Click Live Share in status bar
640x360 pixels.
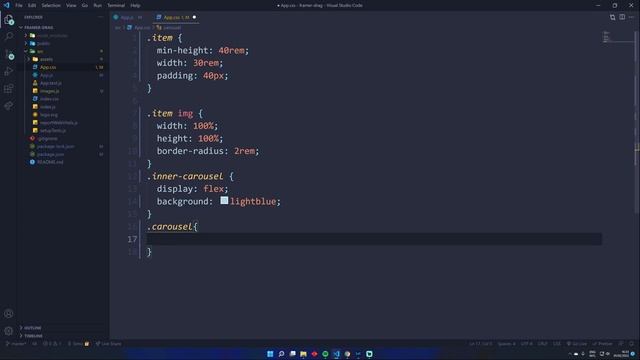click(109, 344)
